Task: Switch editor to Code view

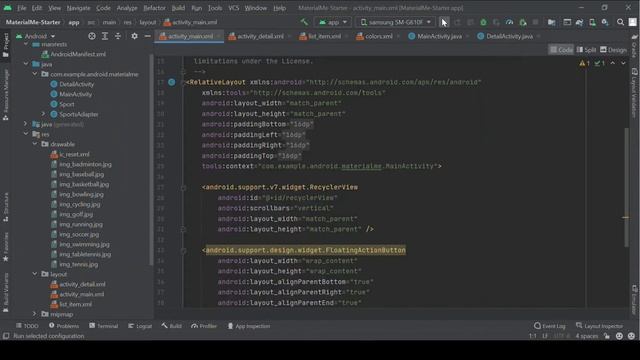Action: tap(561, 50)
